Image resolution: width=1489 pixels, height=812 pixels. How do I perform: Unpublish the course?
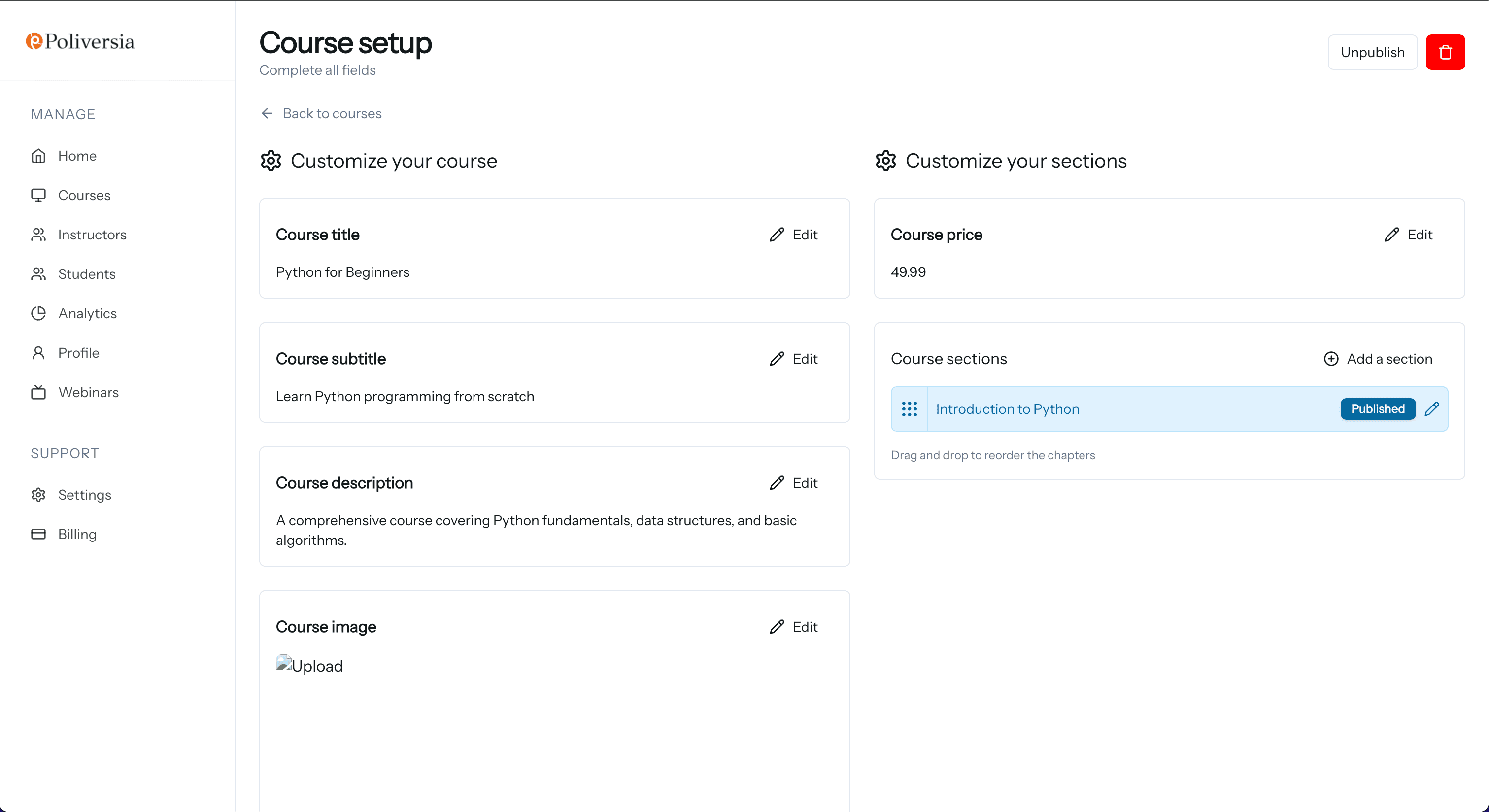click(x=1372, y=52)
